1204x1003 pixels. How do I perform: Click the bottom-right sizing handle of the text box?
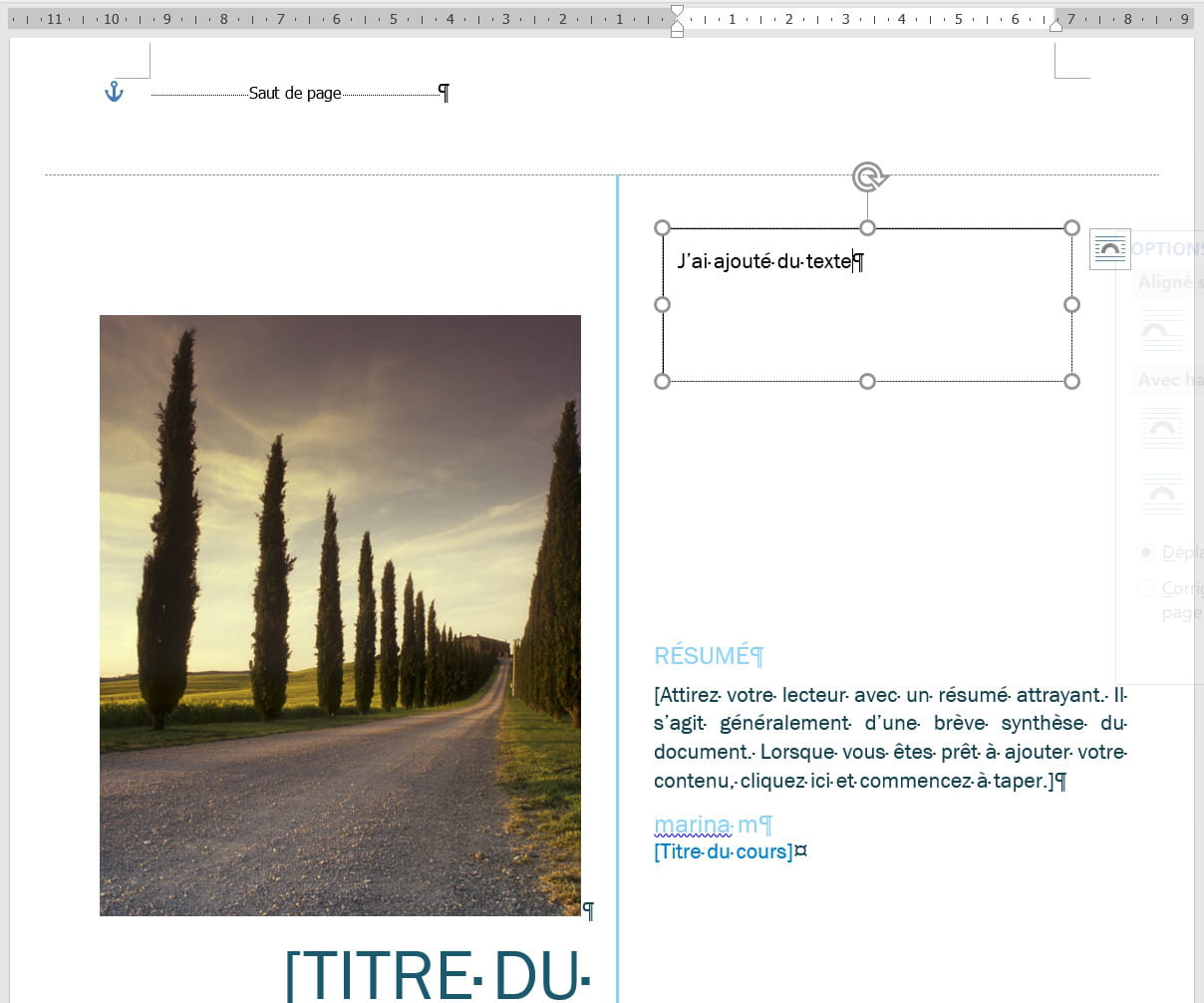click(x=1071, y=381)
